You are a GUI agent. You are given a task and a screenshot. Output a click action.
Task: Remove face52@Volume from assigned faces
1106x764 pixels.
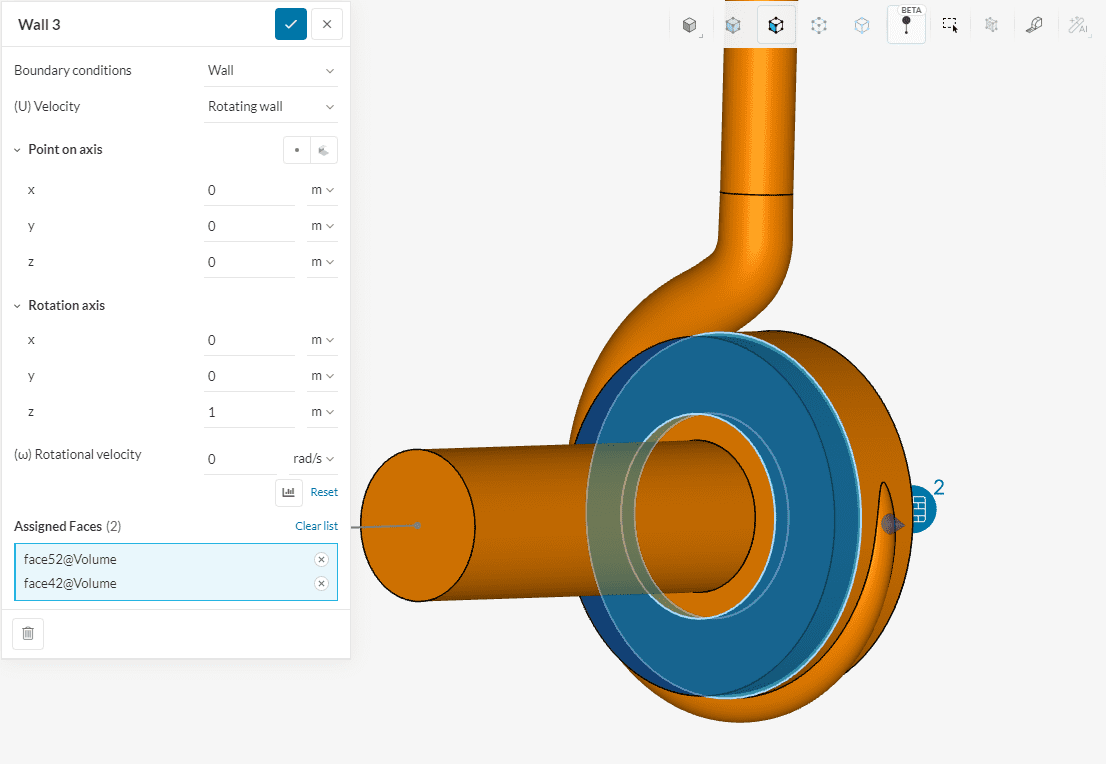click(x=321, y=560)
